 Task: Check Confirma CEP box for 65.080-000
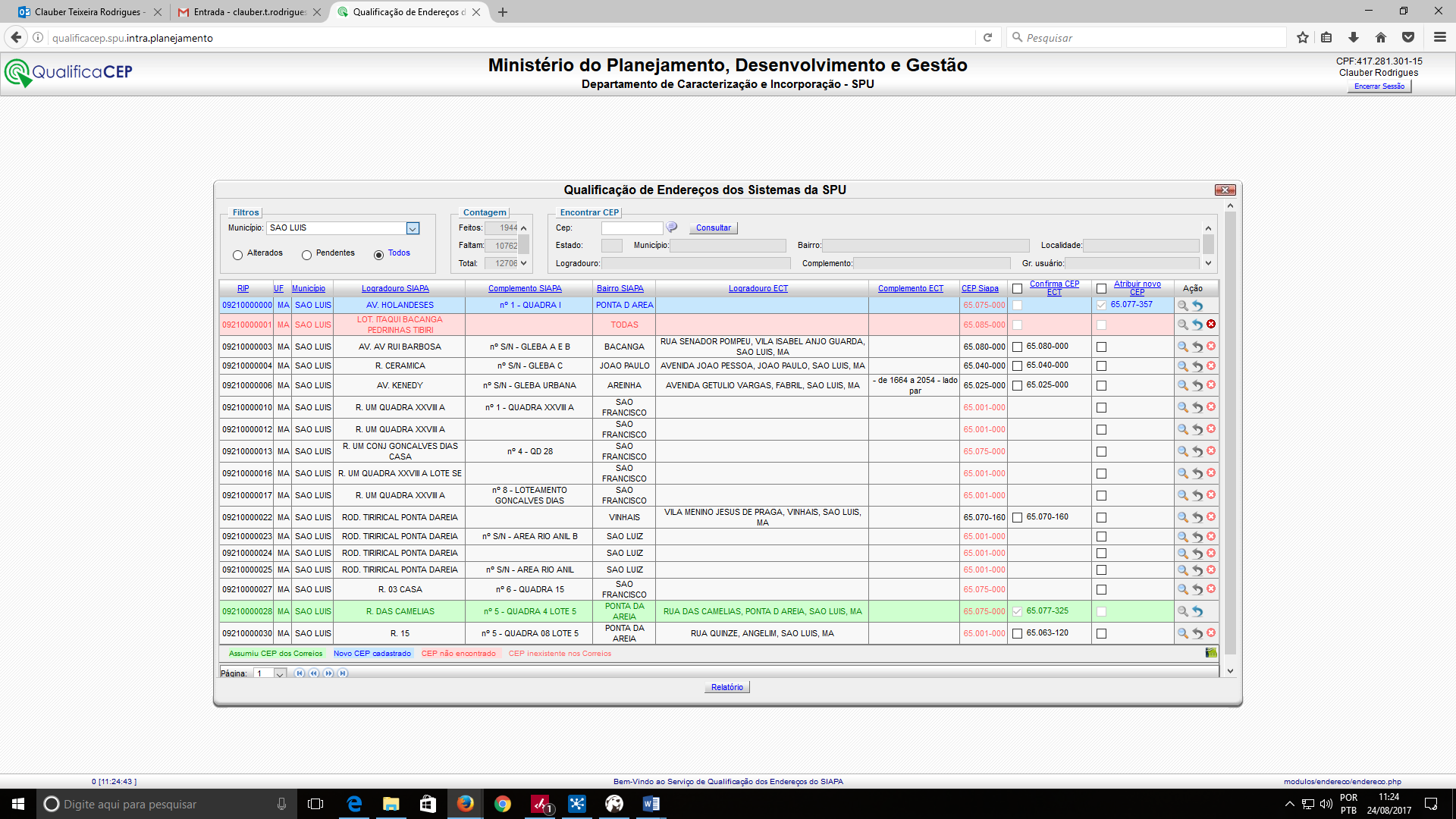point(1018,347)
